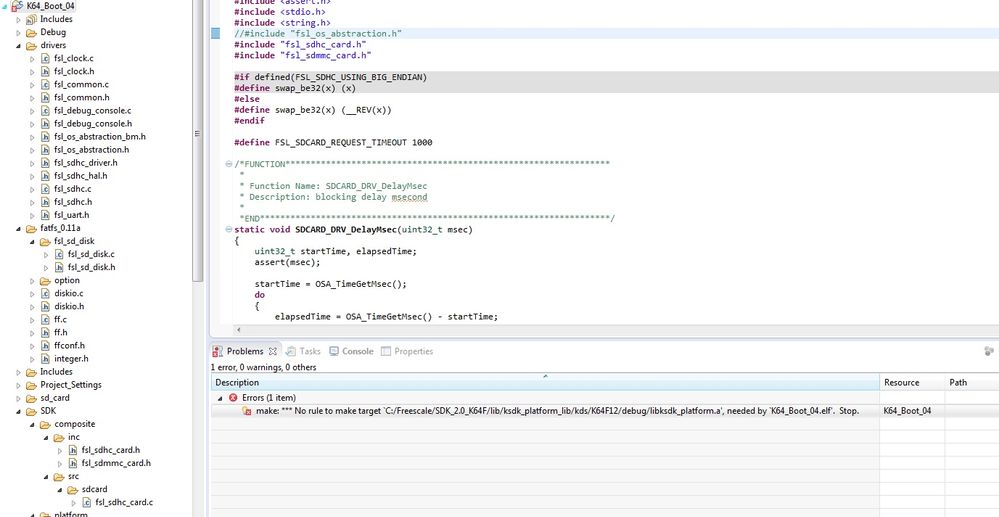Viewport: 999px width, 517px height.
Task: Fold the SDCARD_DRV_DelayMsec function body
Action: [x=229, y=229]
